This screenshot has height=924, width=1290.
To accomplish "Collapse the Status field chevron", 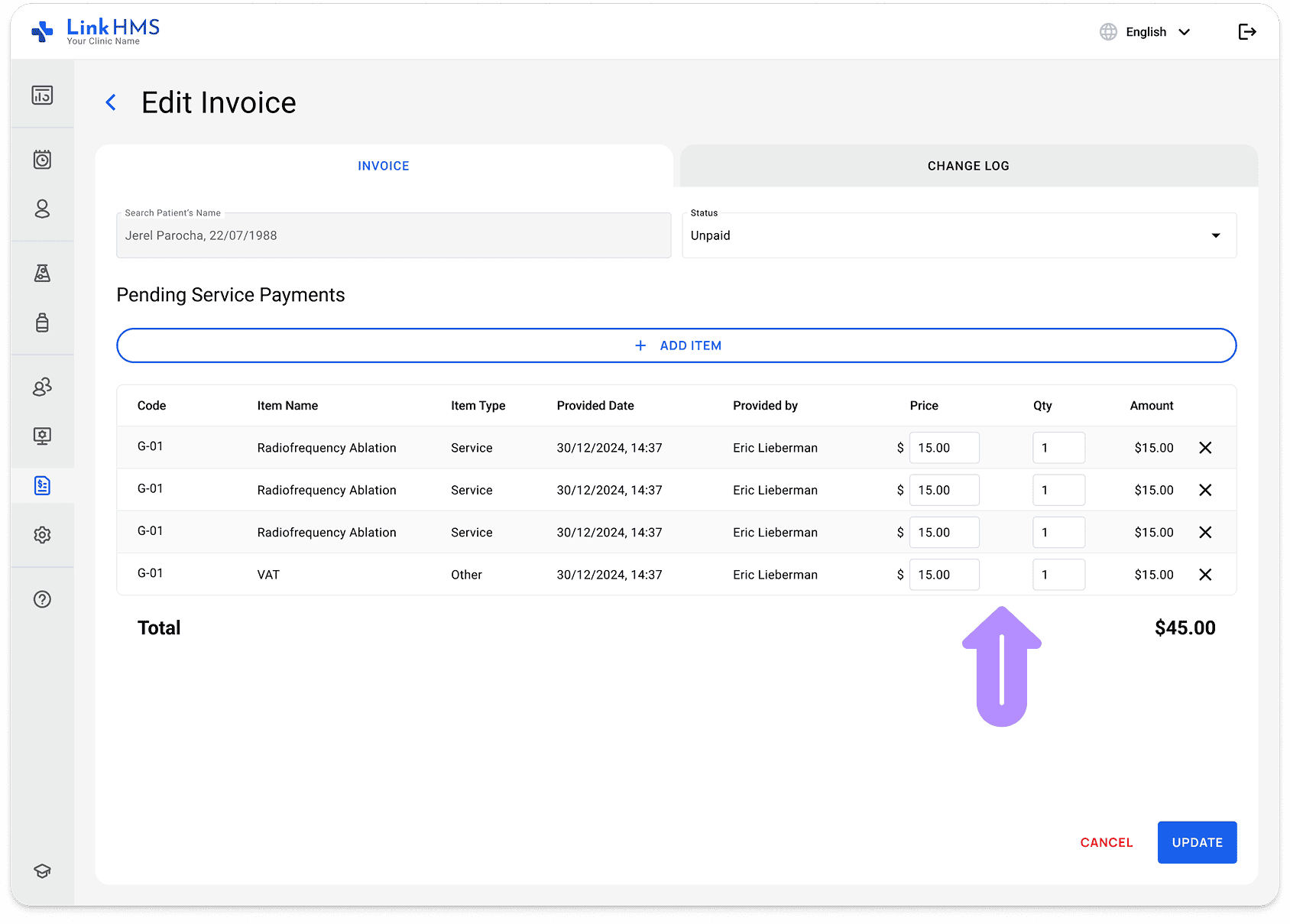I will [1215, 235].
